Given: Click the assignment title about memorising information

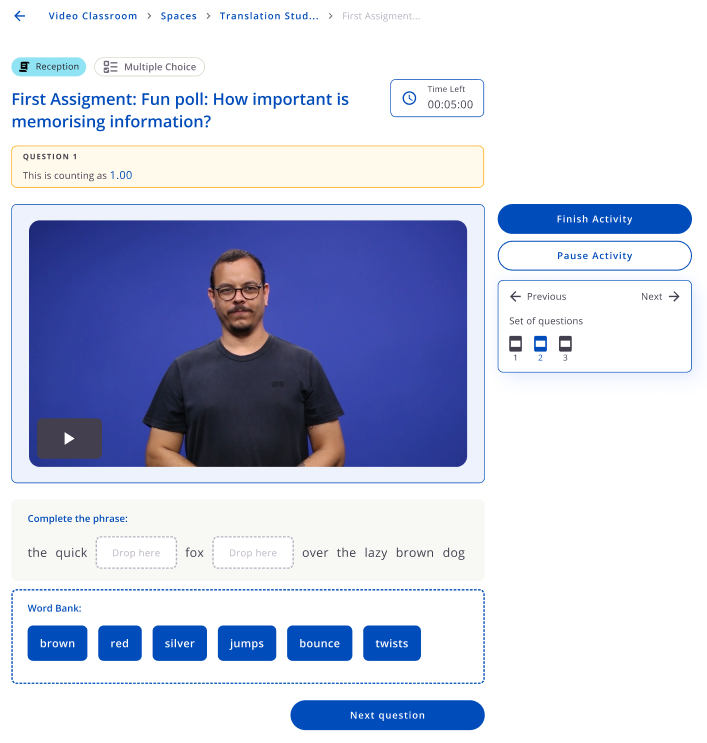Looking at the screenshot, I should click(x=180, y=110).
